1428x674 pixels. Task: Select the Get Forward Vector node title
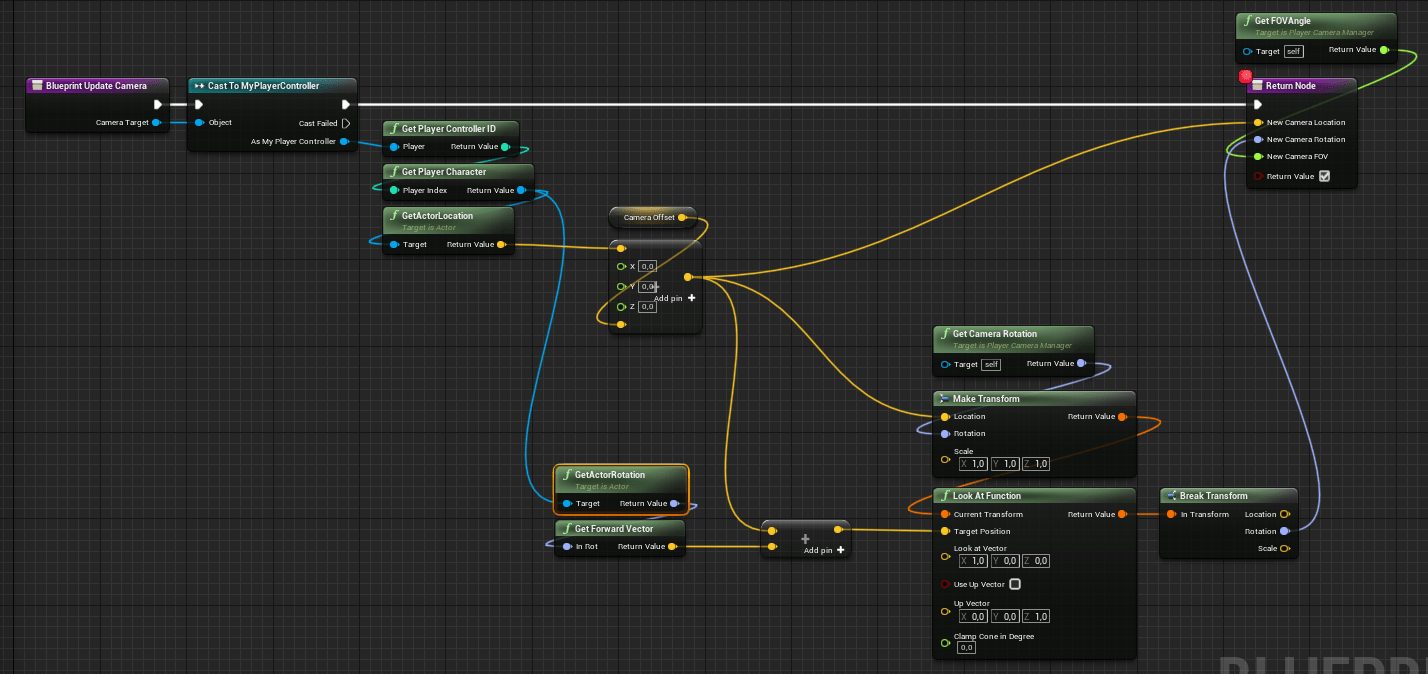pyautogui.click(x=614, y=529)
